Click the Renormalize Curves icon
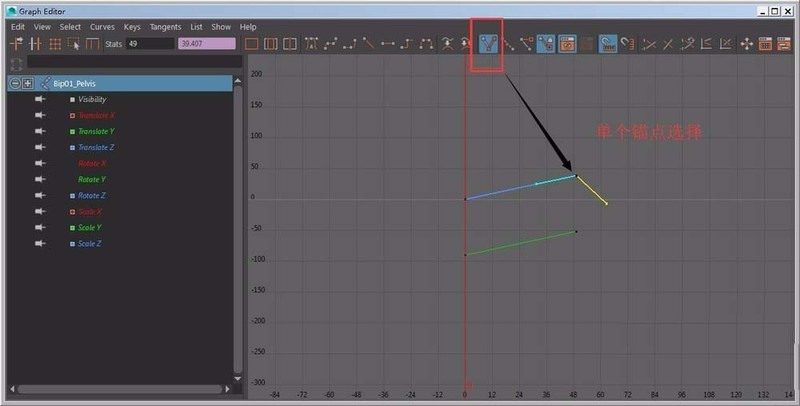Image resolution: width=800 pixels, height=406 pixels. coord(687,44)
